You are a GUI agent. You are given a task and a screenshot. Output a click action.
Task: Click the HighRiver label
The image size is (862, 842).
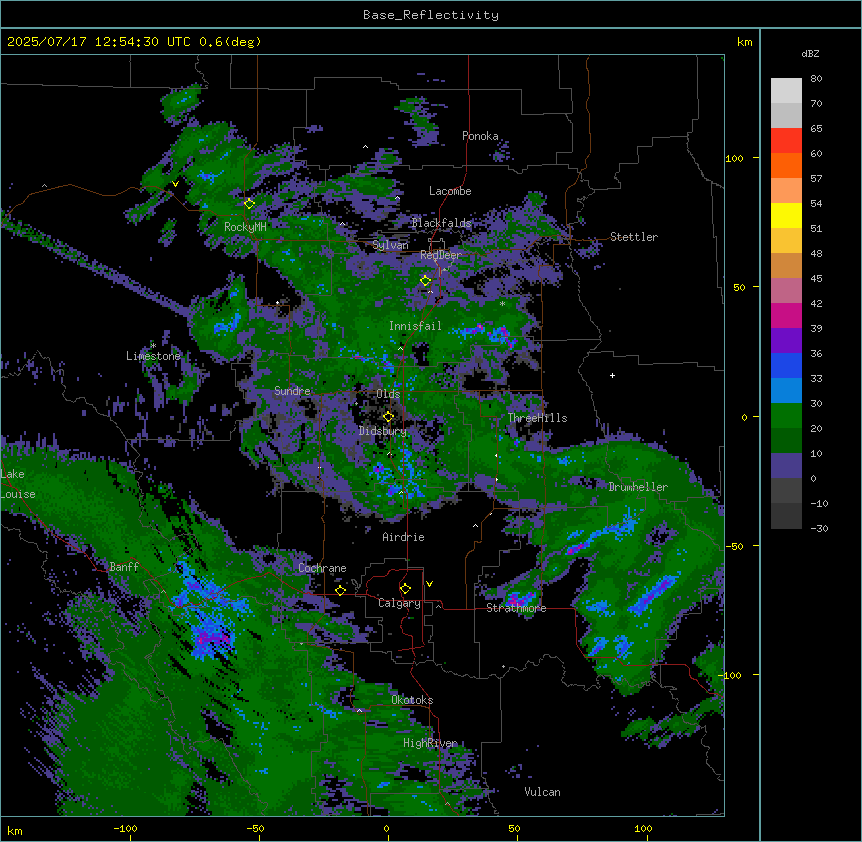(x=430, y=743)
